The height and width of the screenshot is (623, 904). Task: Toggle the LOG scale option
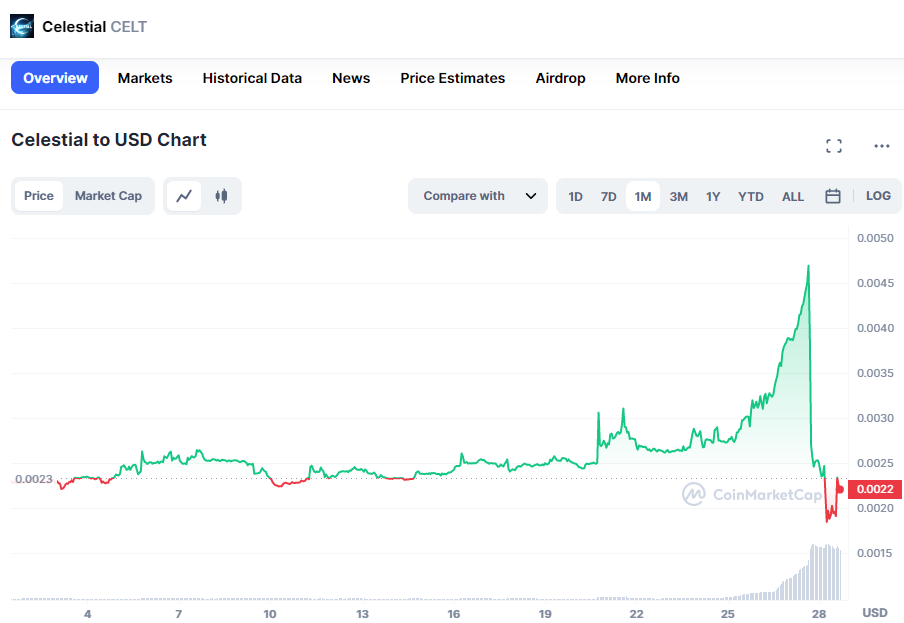pyautogui.click(x=878, y=196)
